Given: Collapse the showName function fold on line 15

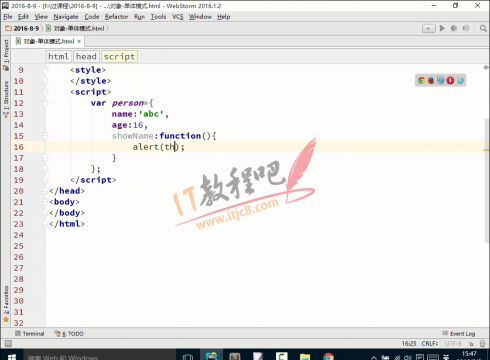Looking at the screenshot, I should point(45,136).
